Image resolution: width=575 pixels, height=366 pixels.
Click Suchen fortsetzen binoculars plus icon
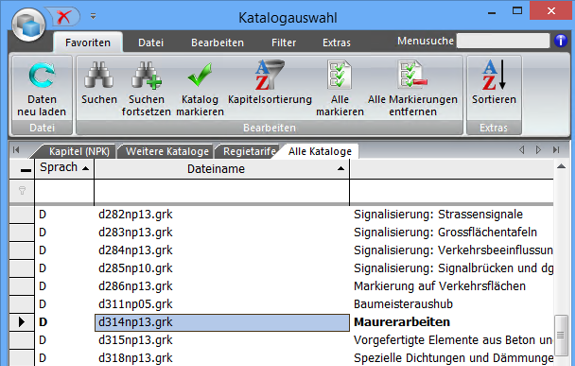(146, 75)
